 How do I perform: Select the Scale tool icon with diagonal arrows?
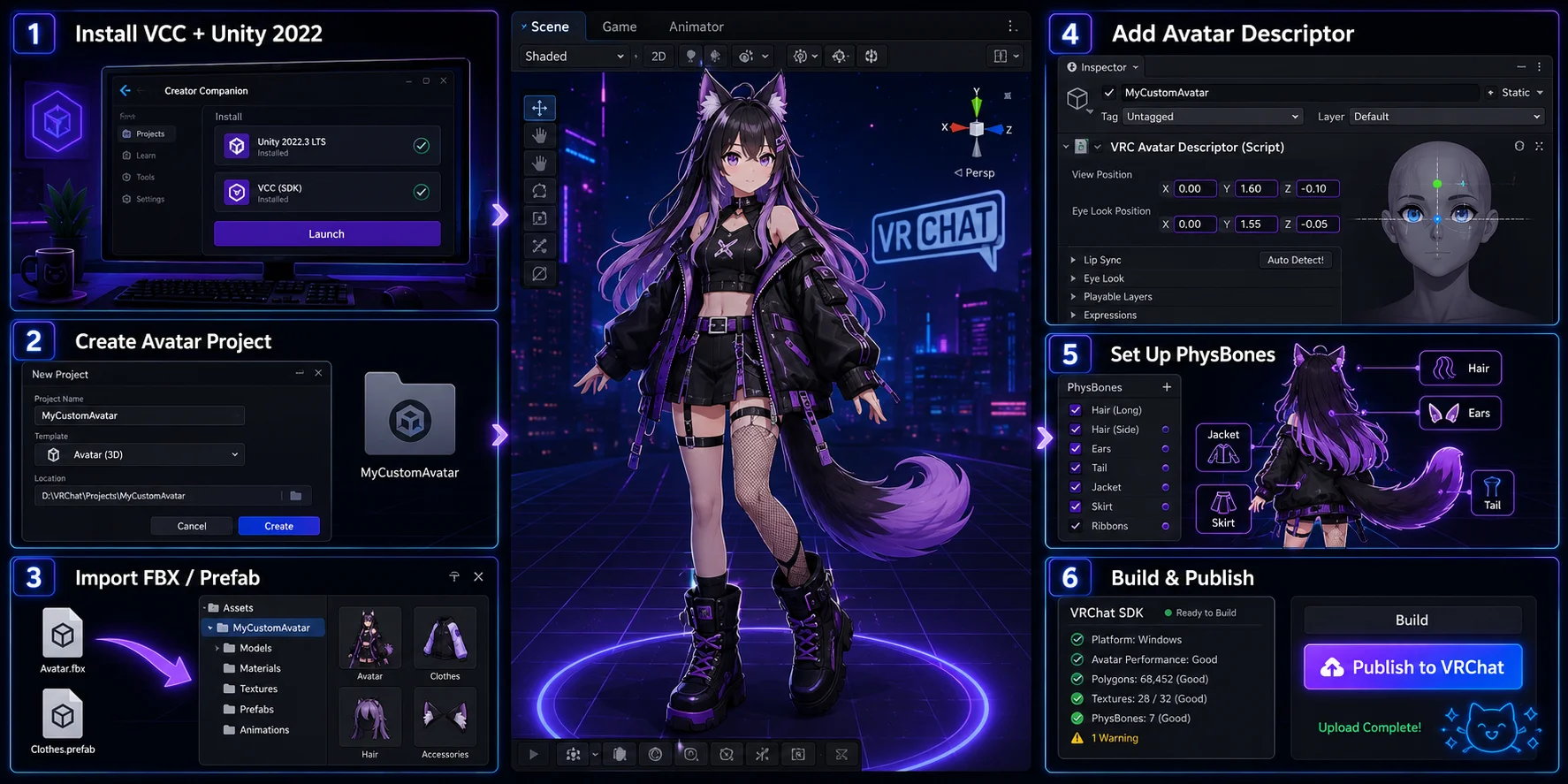[x=539, y=246]
